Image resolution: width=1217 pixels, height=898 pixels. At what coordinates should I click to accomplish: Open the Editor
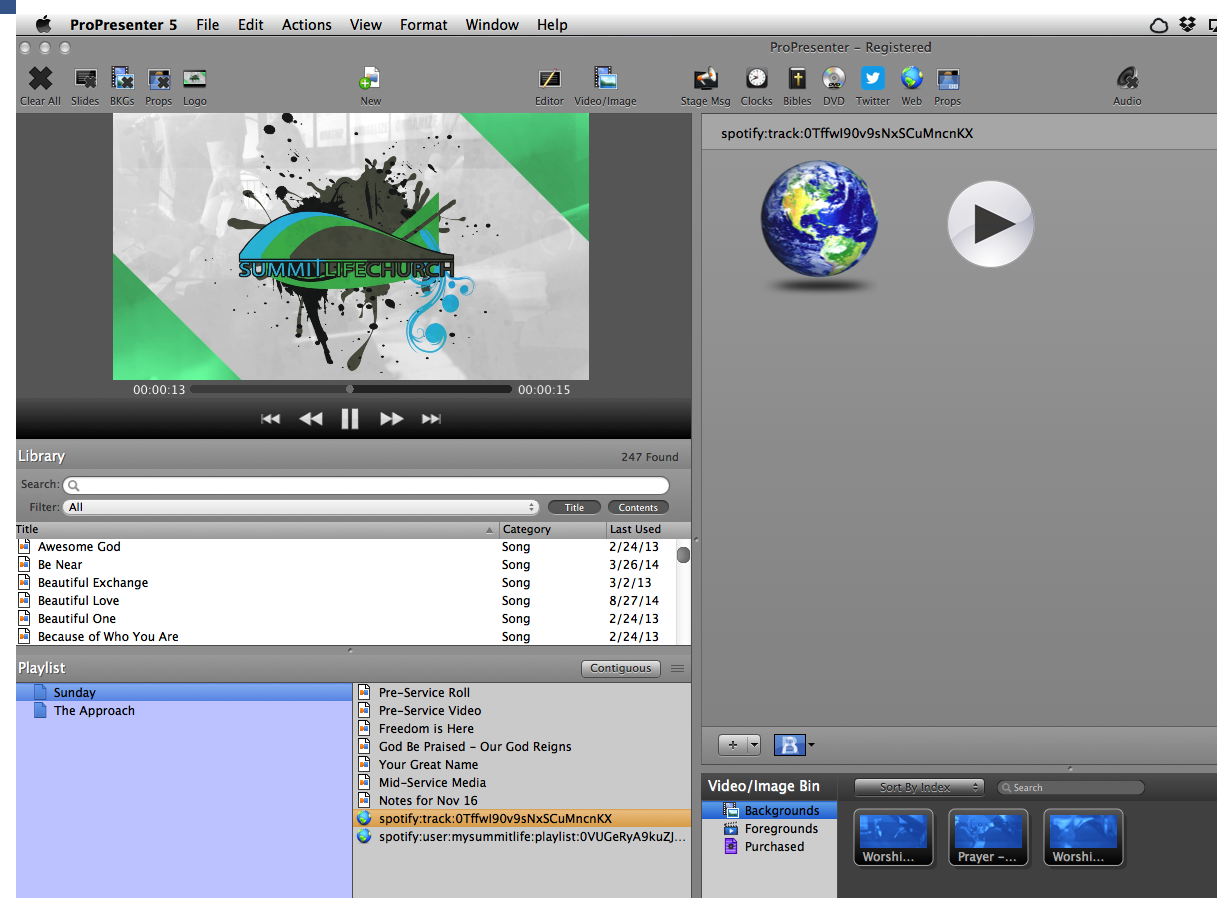tap(549, 79)
